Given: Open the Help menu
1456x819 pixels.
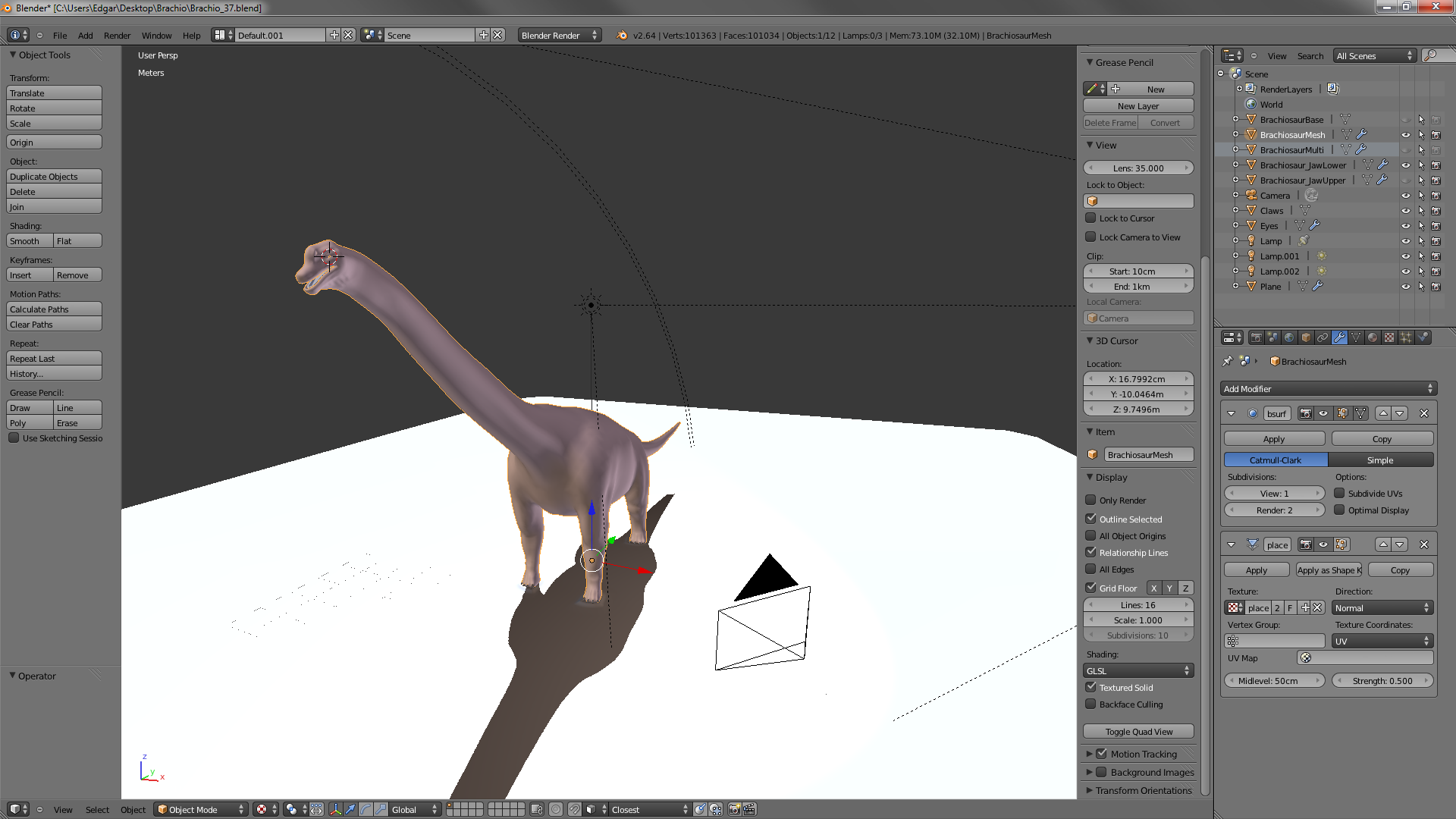Looking at the screenshot, I should click(191, 35).
